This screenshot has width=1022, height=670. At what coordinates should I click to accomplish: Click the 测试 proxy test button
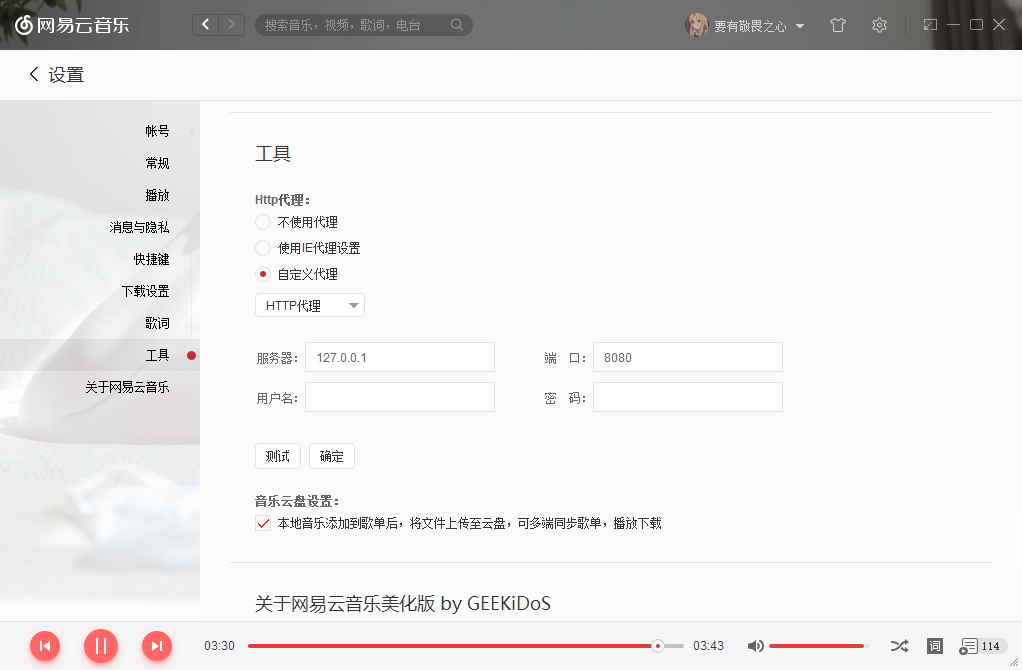[x=278, y=456]
